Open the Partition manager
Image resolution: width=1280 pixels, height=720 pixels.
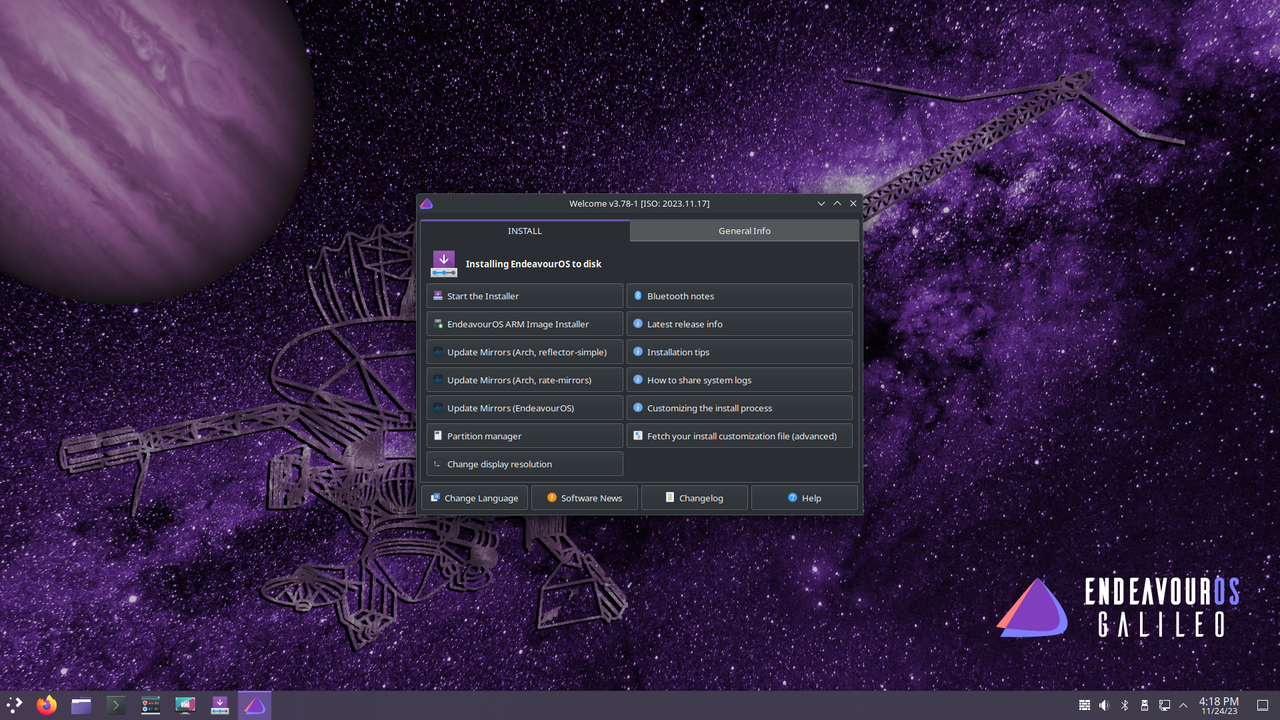point(525,436)
